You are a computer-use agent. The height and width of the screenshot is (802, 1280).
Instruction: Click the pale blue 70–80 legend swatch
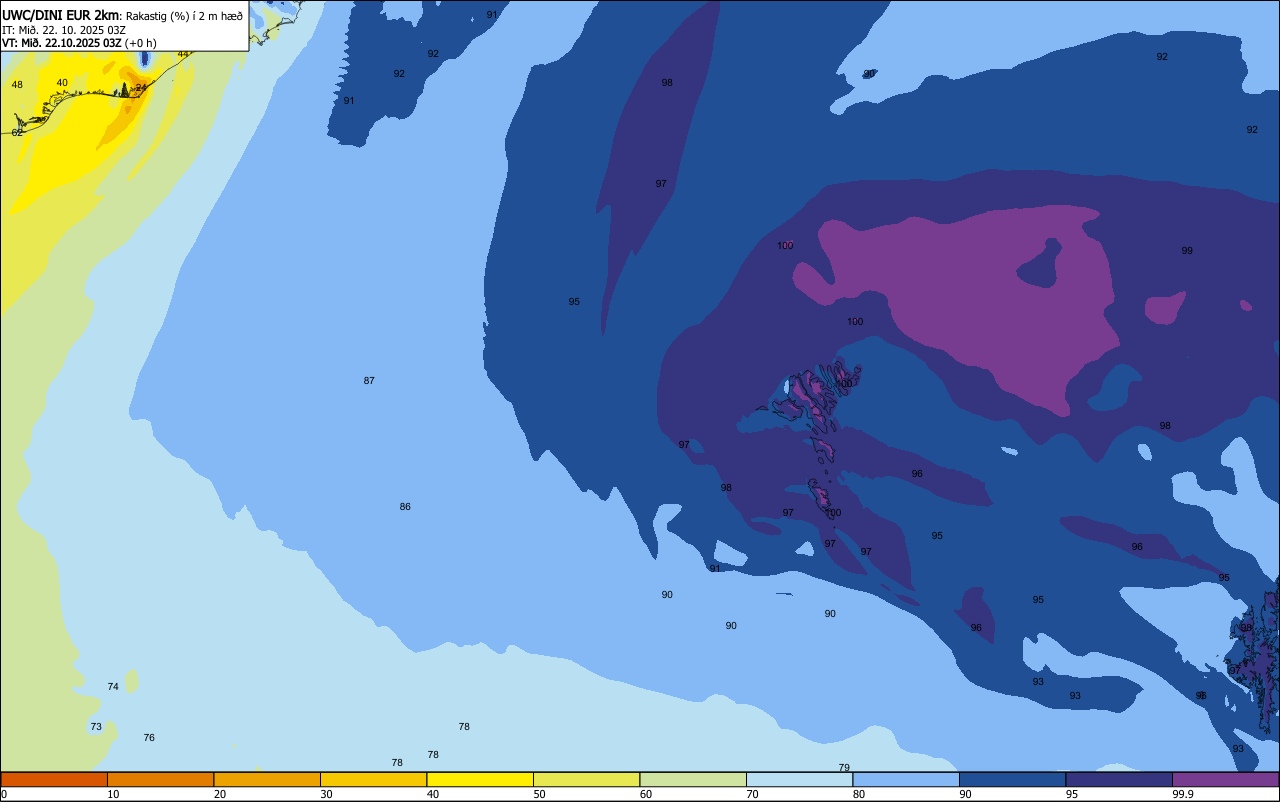coord(799,779)
